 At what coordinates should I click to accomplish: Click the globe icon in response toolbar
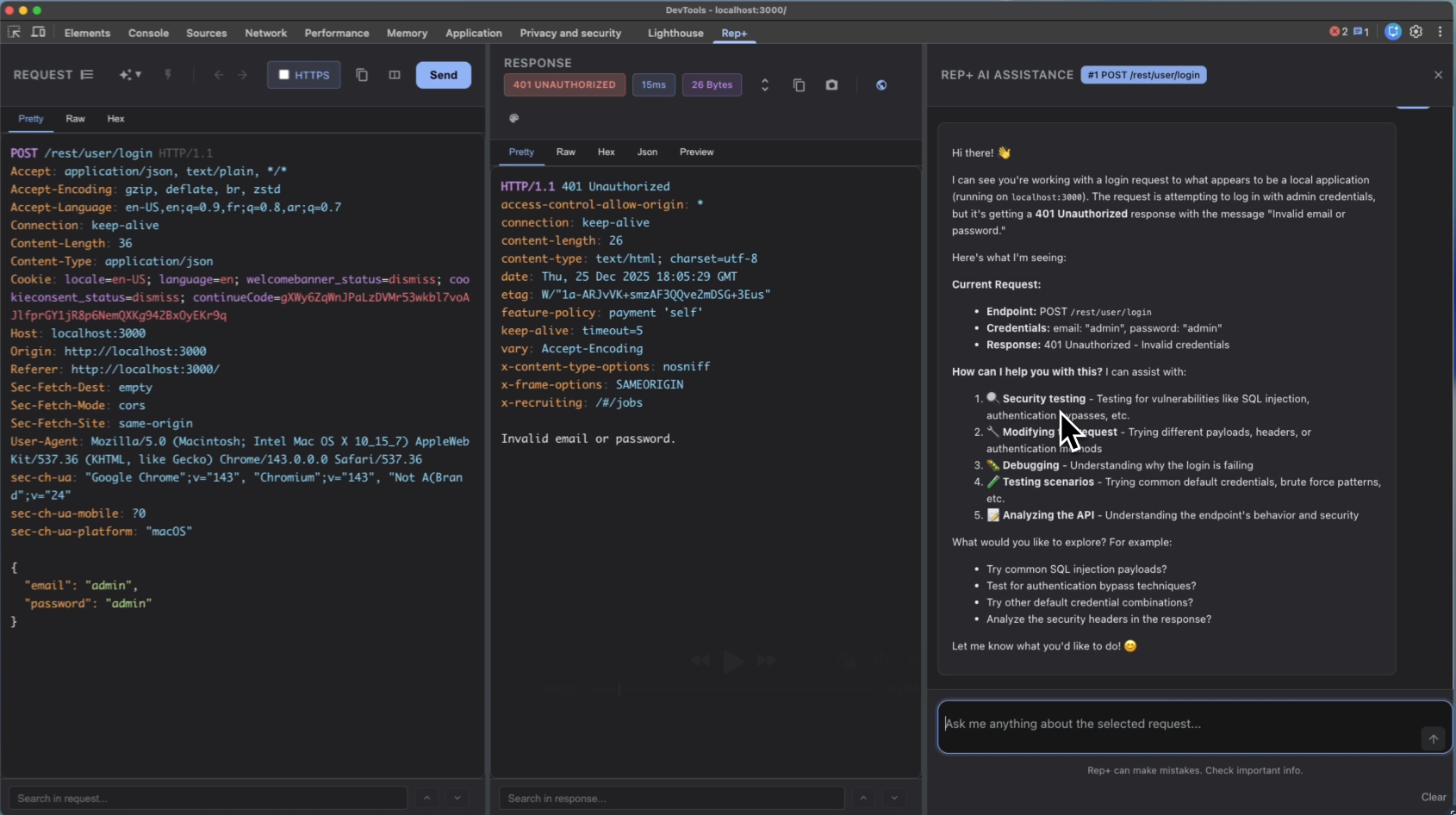880,85
